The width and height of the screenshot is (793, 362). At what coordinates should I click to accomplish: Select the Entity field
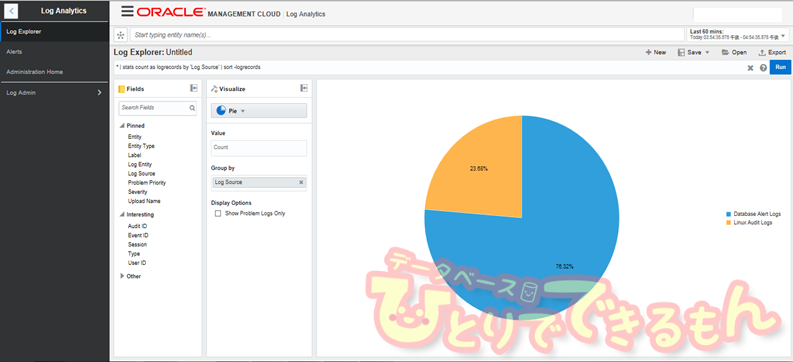click(x=135, y=137)
